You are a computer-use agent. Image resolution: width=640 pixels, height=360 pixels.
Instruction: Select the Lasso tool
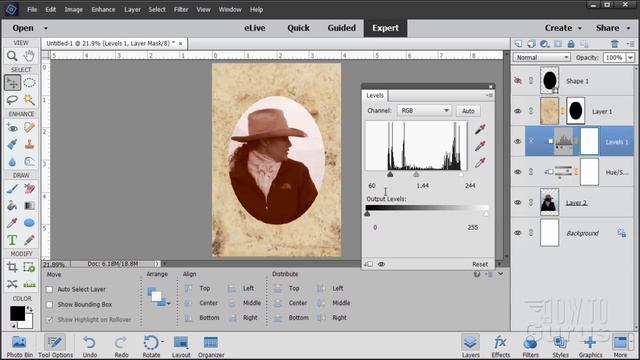pos(12,100)
